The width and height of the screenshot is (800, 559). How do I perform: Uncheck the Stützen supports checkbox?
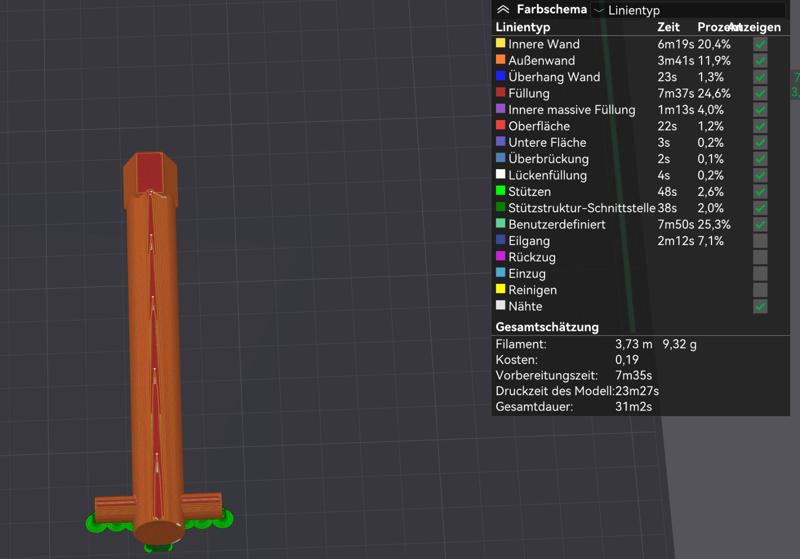[760, 192]
